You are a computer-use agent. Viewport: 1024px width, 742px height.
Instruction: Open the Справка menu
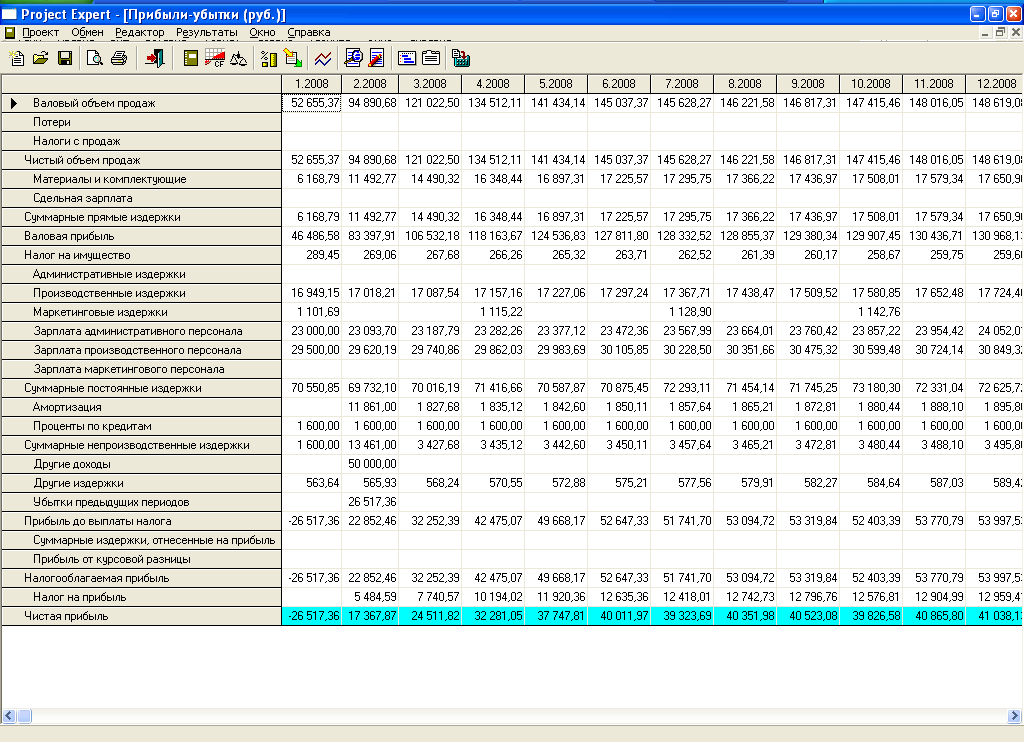[x=308, y=32]
